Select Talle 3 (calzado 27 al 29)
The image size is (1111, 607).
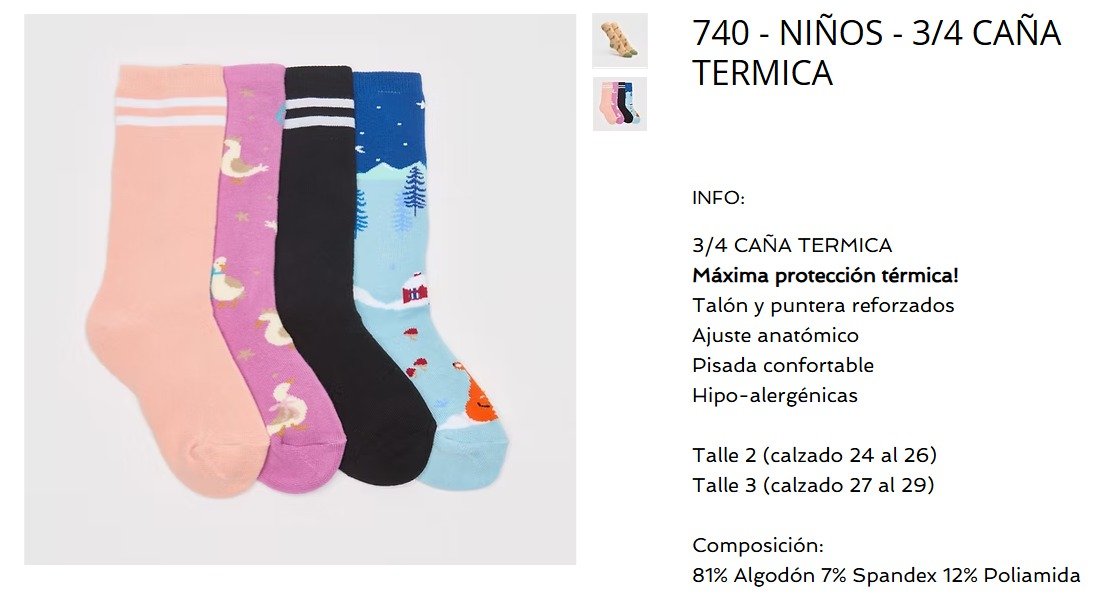(813, 485)
